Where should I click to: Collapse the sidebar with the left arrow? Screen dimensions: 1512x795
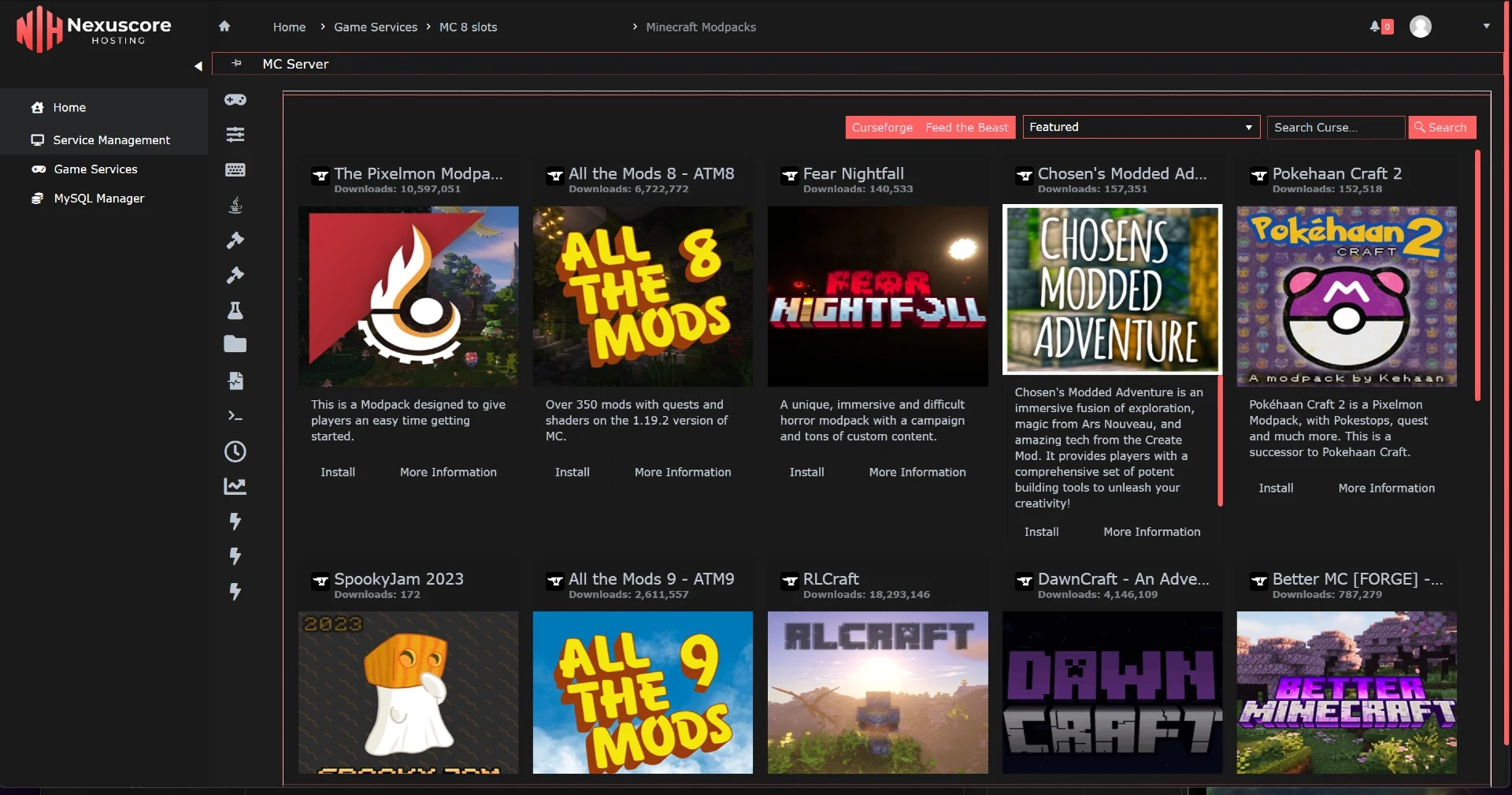[198, 66]
